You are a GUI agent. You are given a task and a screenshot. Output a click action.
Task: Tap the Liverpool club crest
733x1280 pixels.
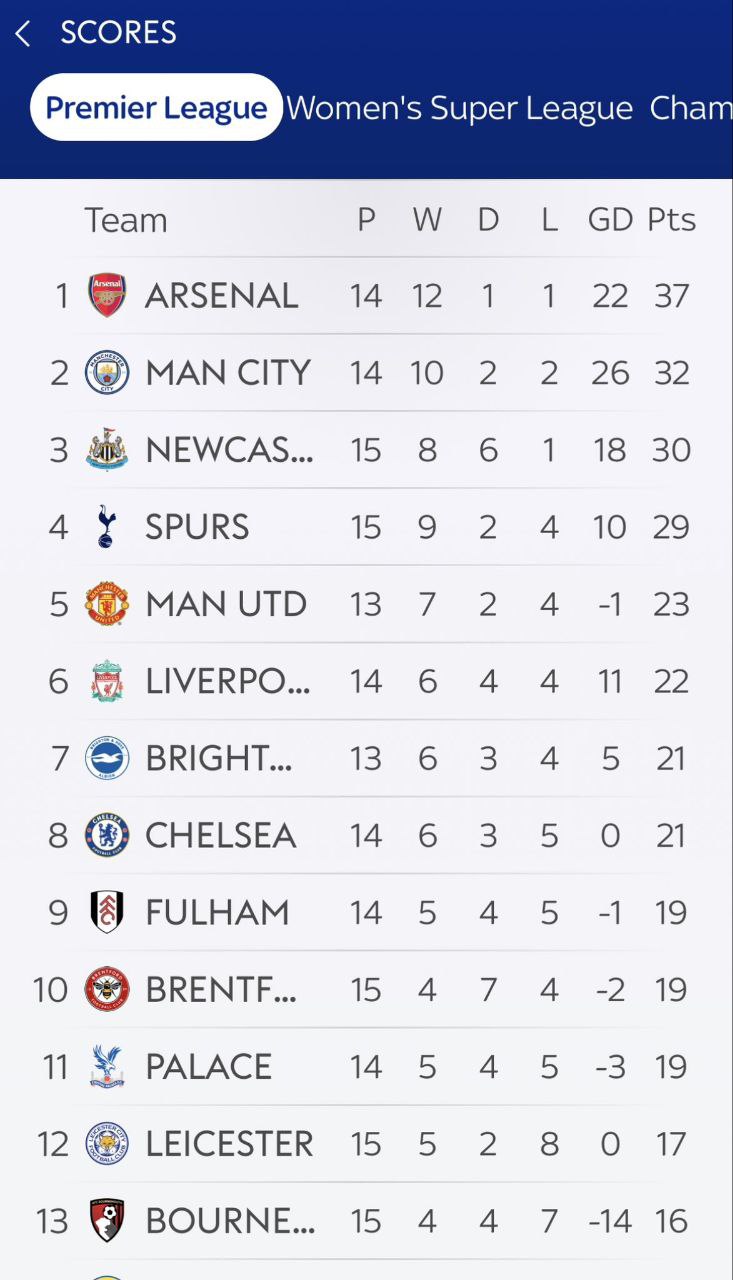(x=107, y=681)
